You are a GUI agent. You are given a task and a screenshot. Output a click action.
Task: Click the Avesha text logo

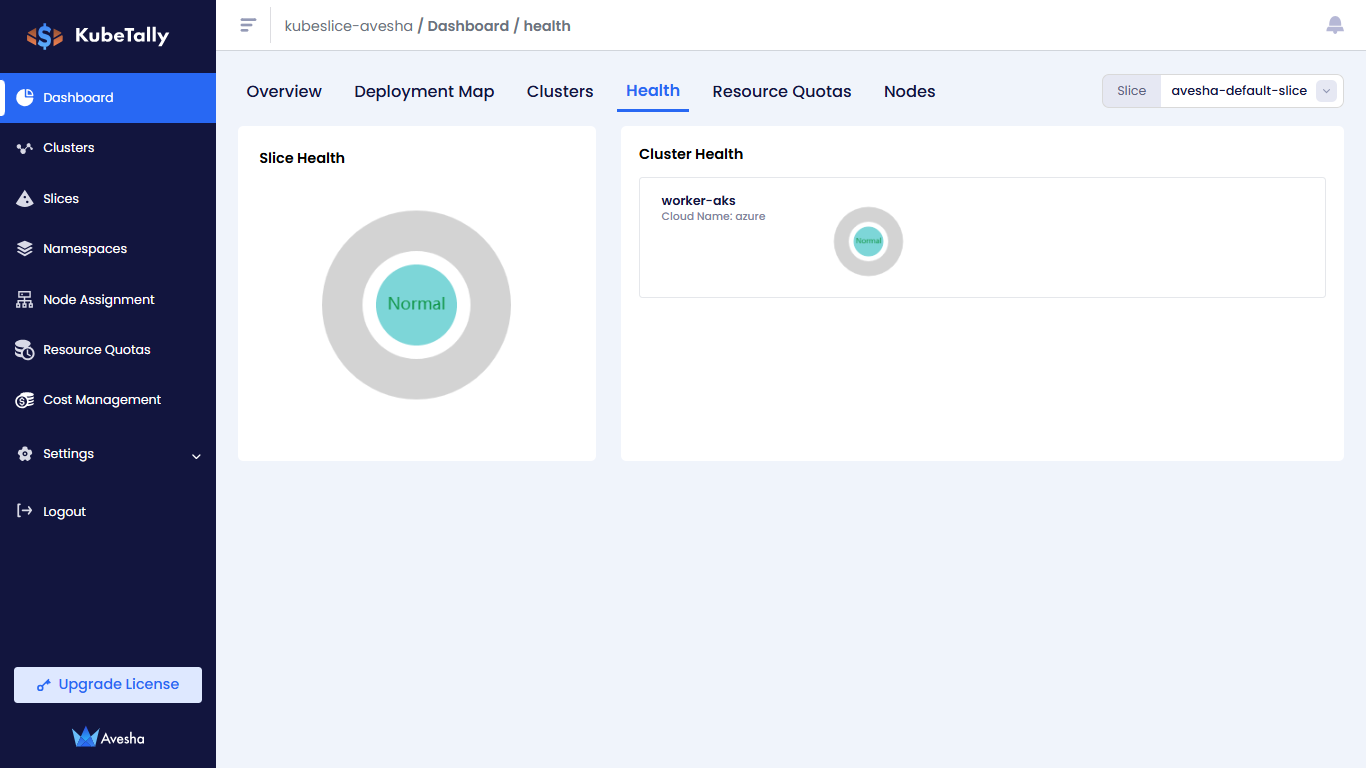[123, 739]
